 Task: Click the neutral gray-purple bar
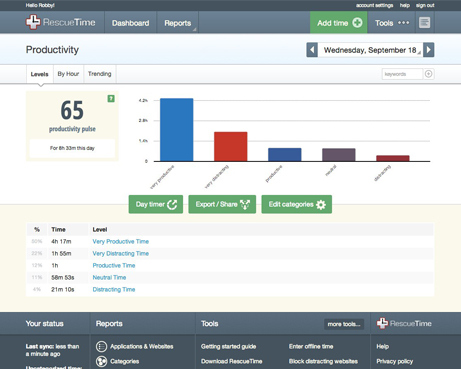[x=339, y=155]
